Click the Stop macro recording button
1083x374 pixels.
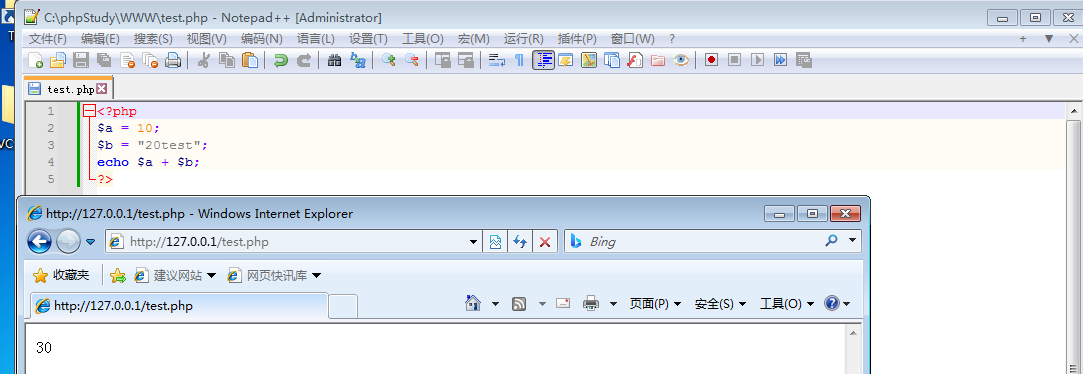[734, 60]
